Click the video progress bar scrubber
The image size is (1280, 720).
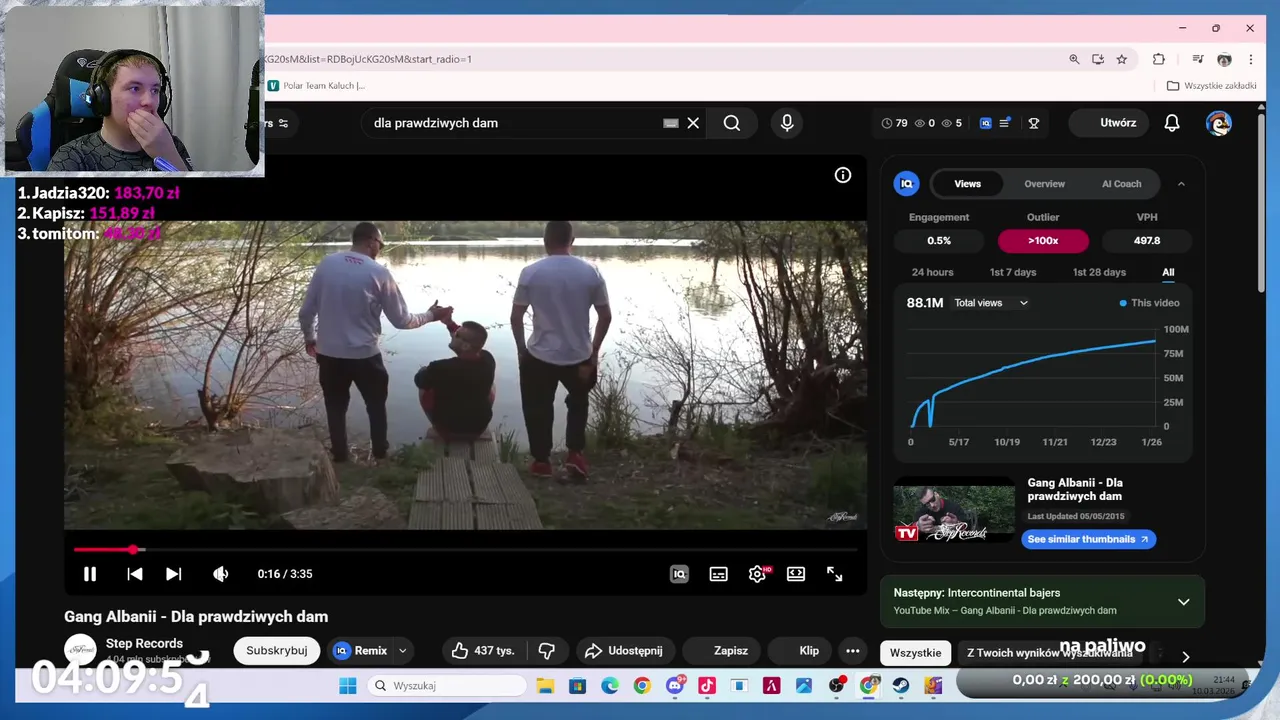pos(133,549)
